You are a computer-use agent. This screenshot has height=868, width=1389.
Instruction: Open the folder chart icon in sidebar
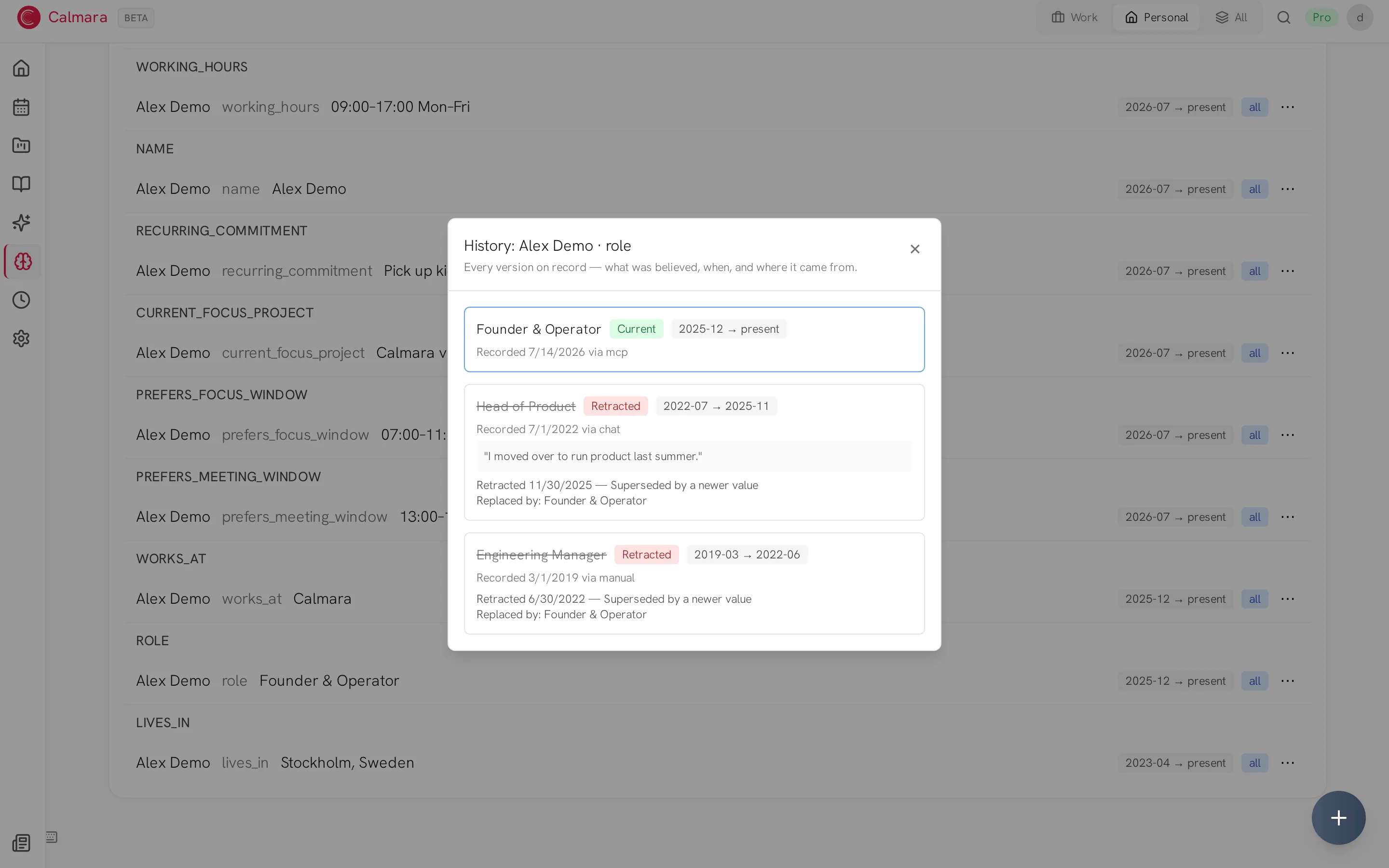(21, 145)
